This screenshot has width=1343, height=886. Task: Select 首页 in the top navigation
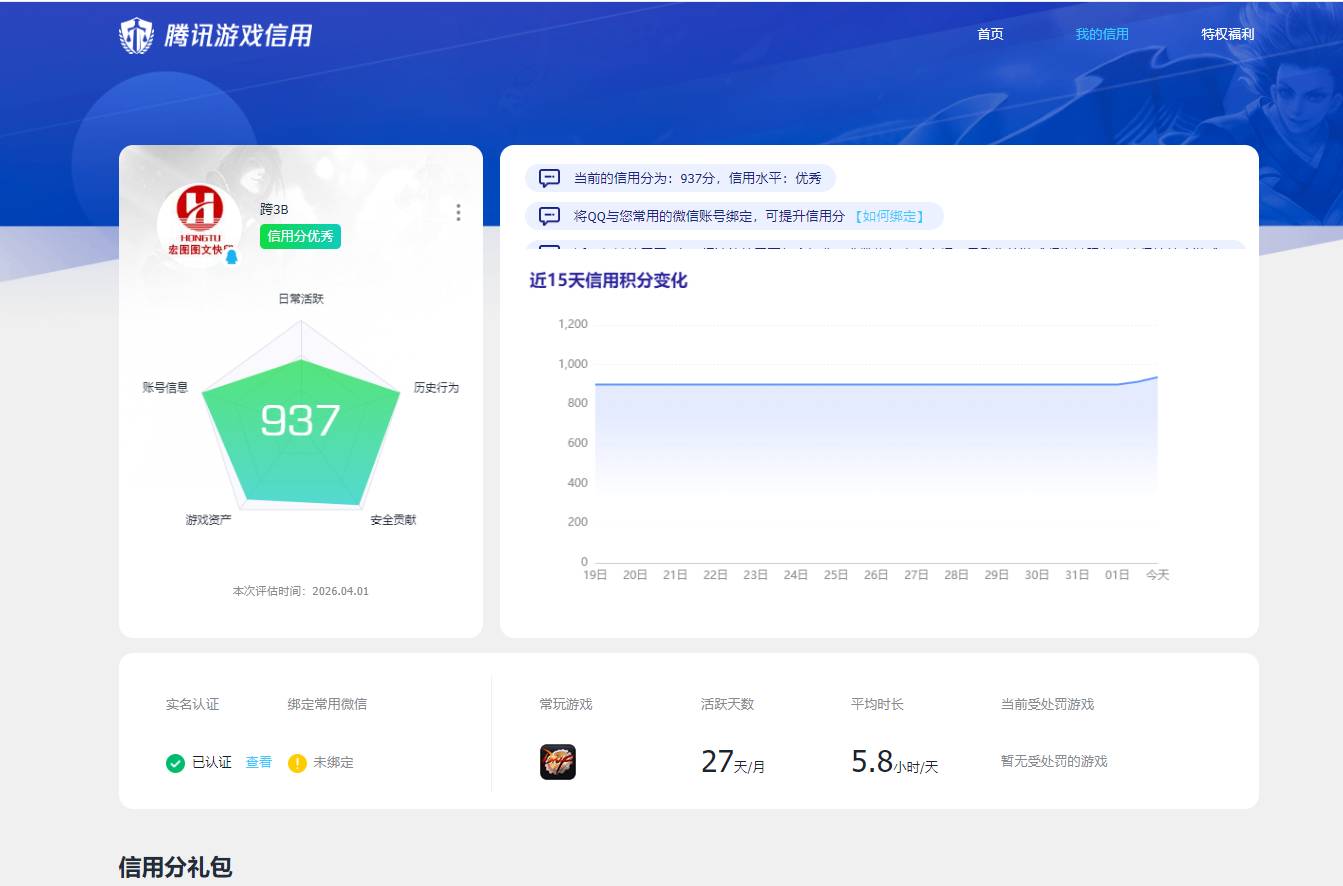click(990, 33)
